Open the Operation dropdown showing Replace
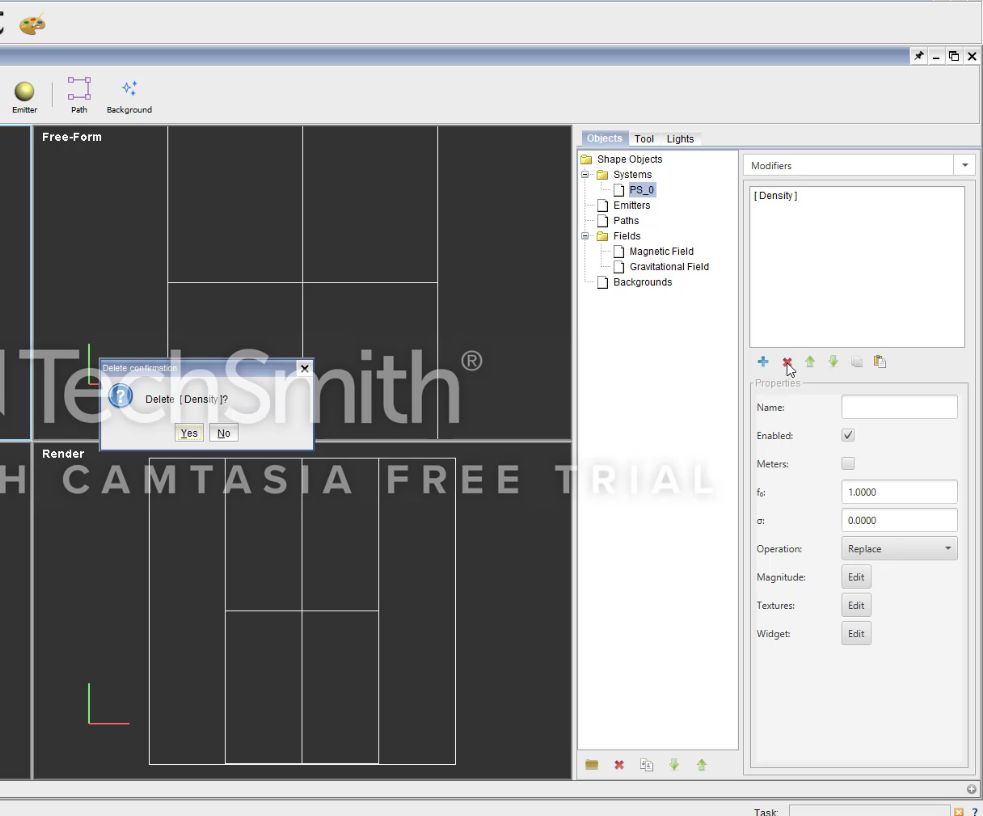This screenshot has width=983, height=816. point(899,548)
